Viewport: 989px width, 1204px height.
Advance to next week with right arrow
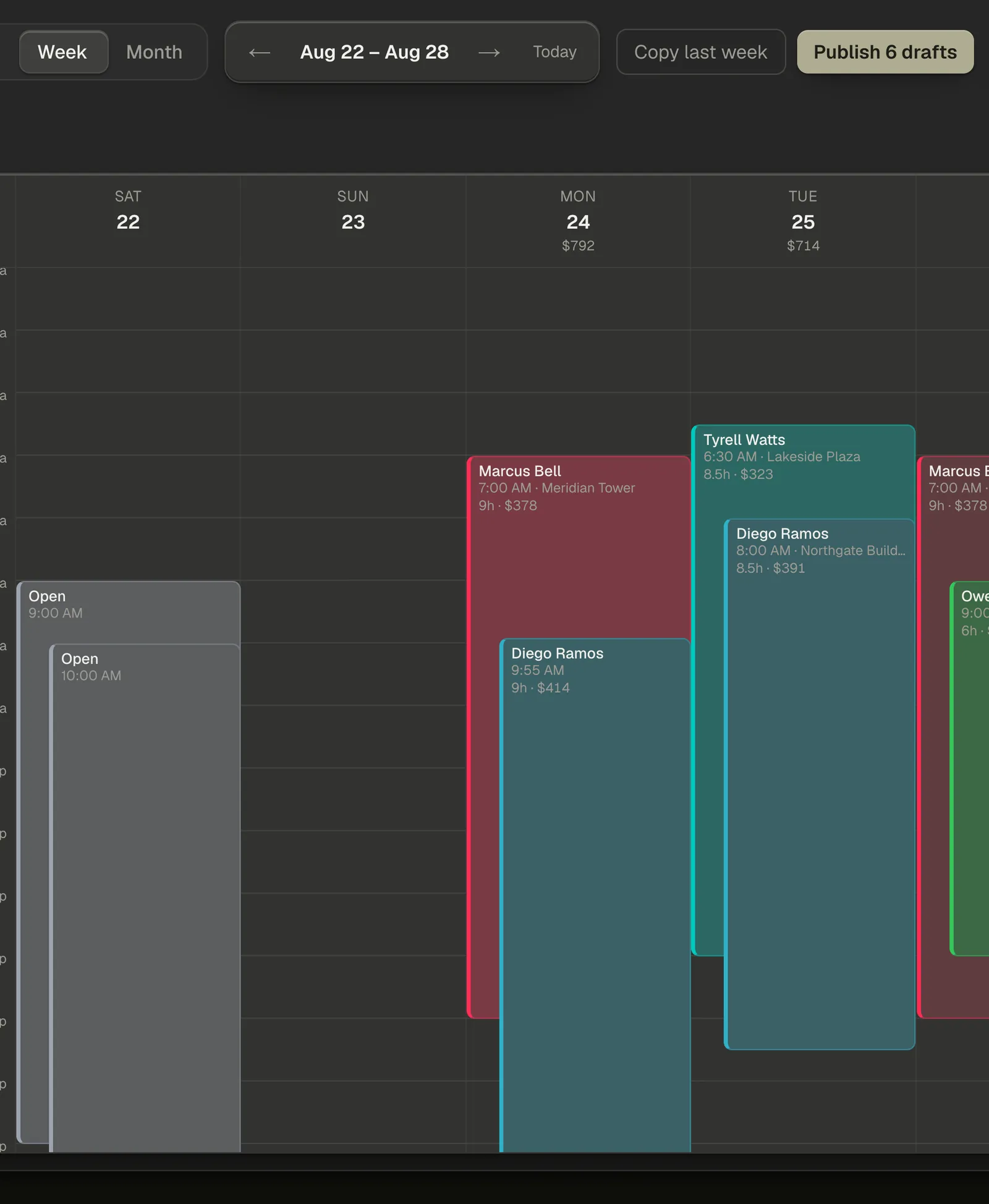(x=489, y=53)
